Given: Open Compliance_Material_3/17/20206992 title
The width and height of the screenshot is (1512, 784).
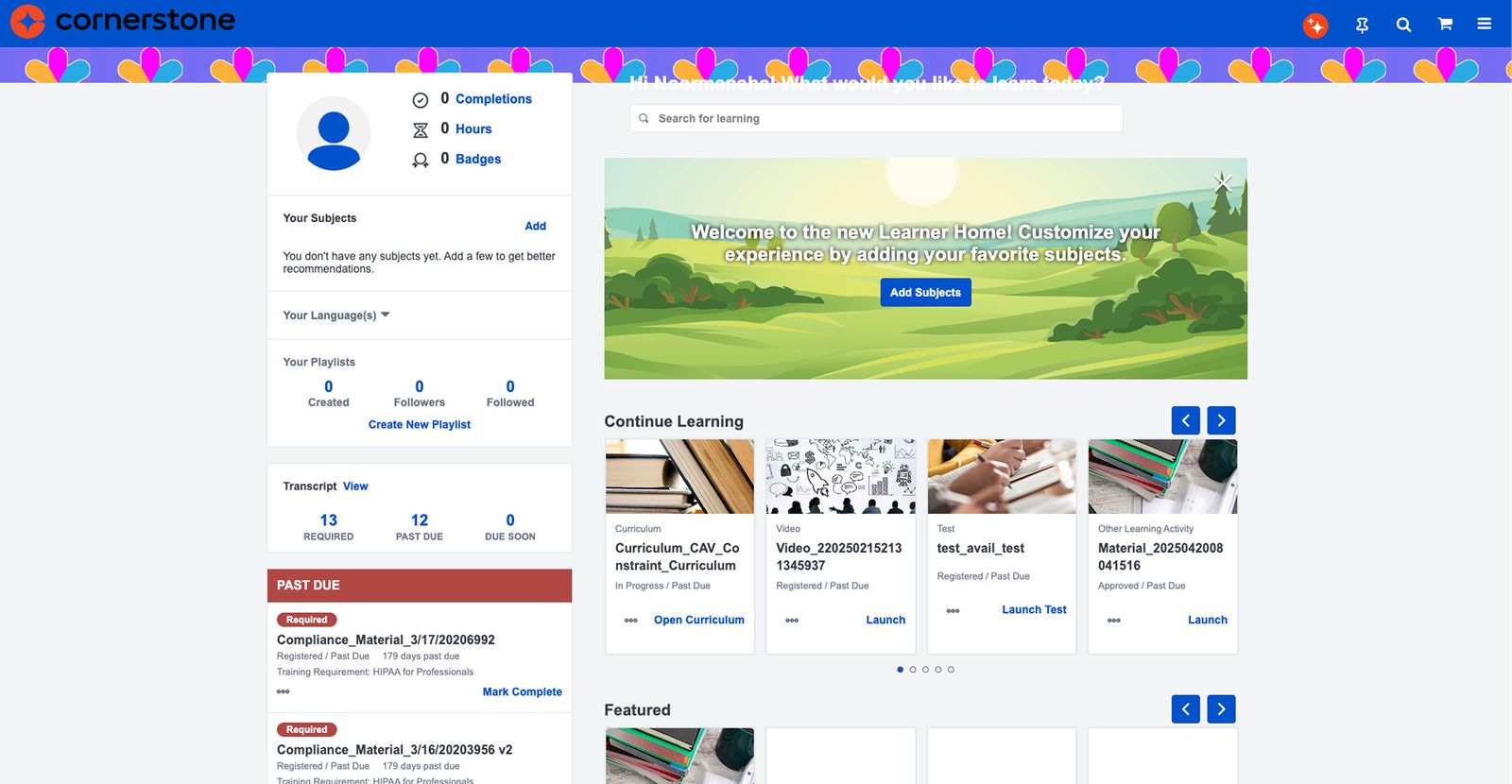Looking at the screenshot, I should [386, 639].
